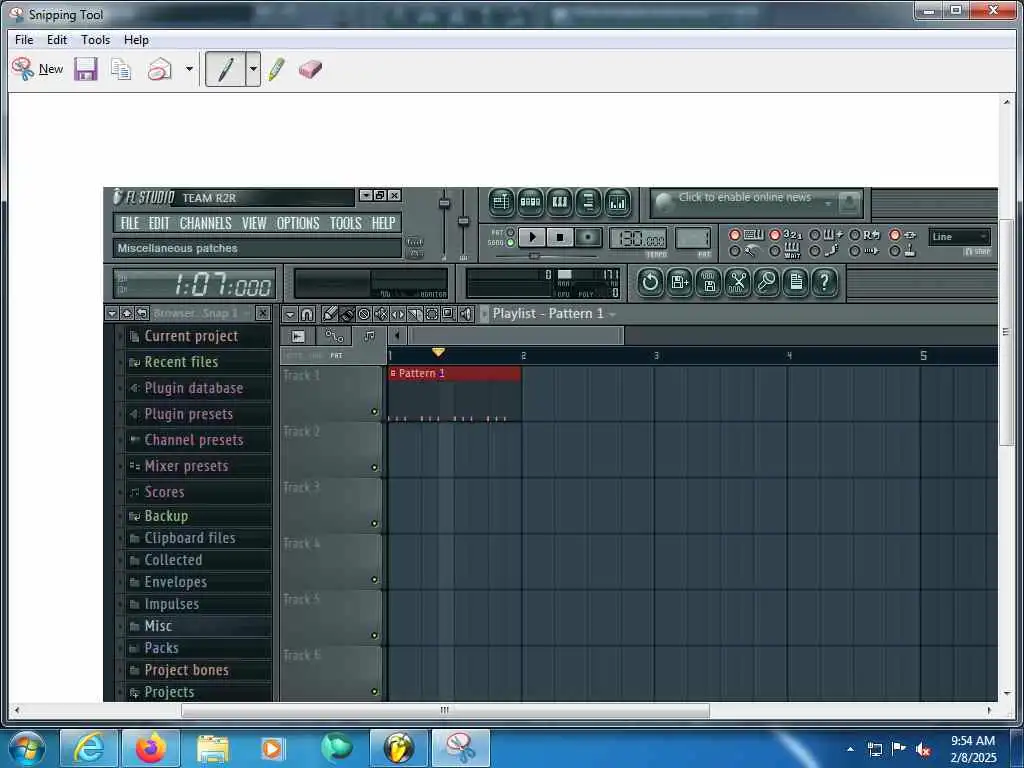Toggle the loop recording R light
The height and width of the screenshot is (768, 1024).
point(855,234)
